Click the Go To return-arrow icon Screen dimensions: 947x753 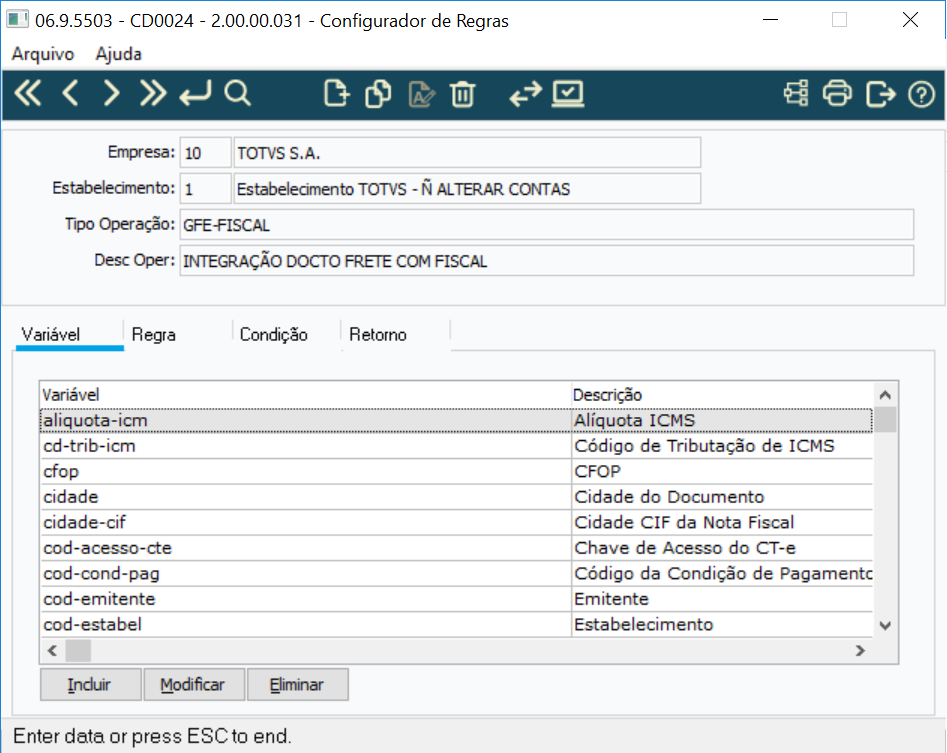(x=195, y=94)
